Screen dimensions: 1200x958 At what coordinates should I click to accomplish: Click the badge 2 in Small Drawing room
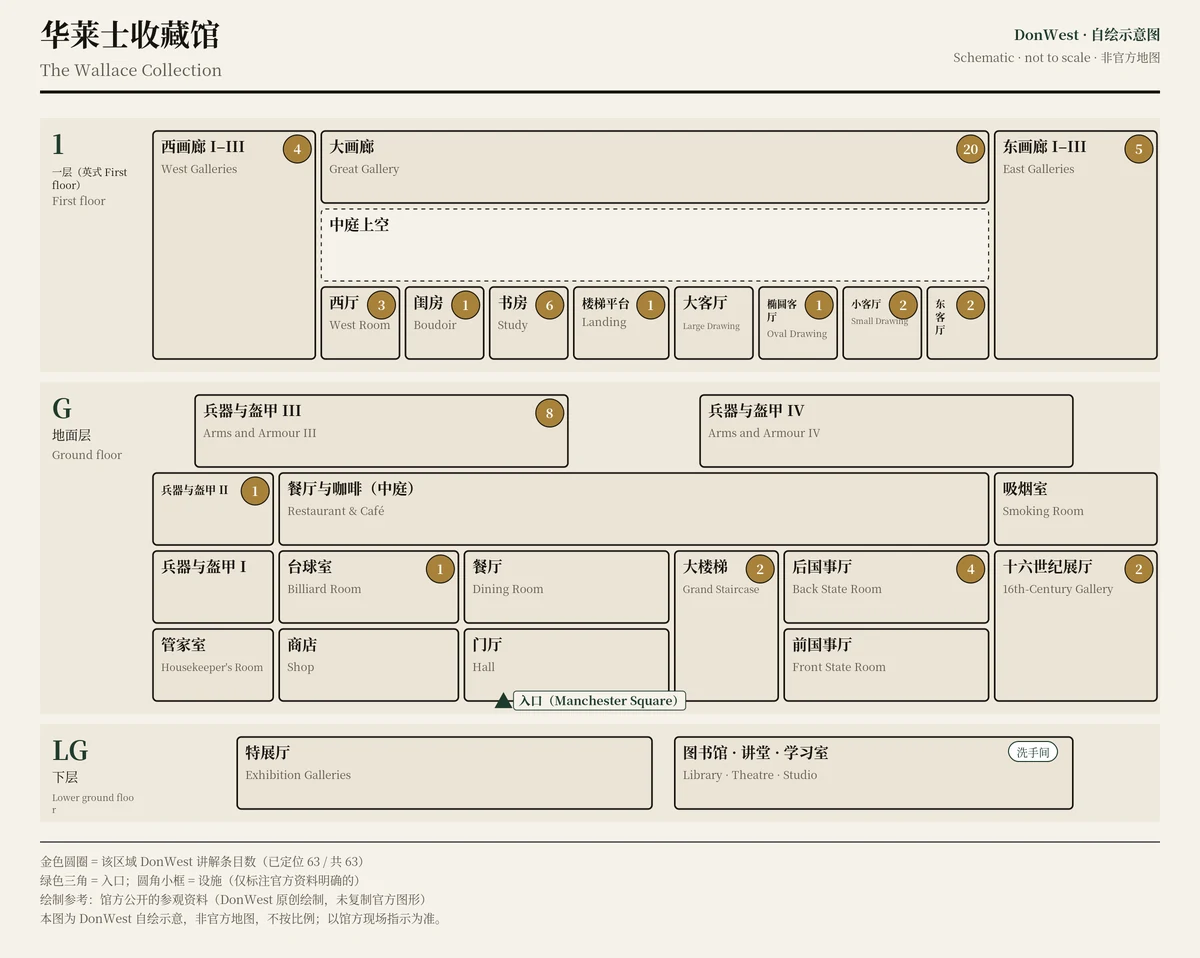[903, 306]
